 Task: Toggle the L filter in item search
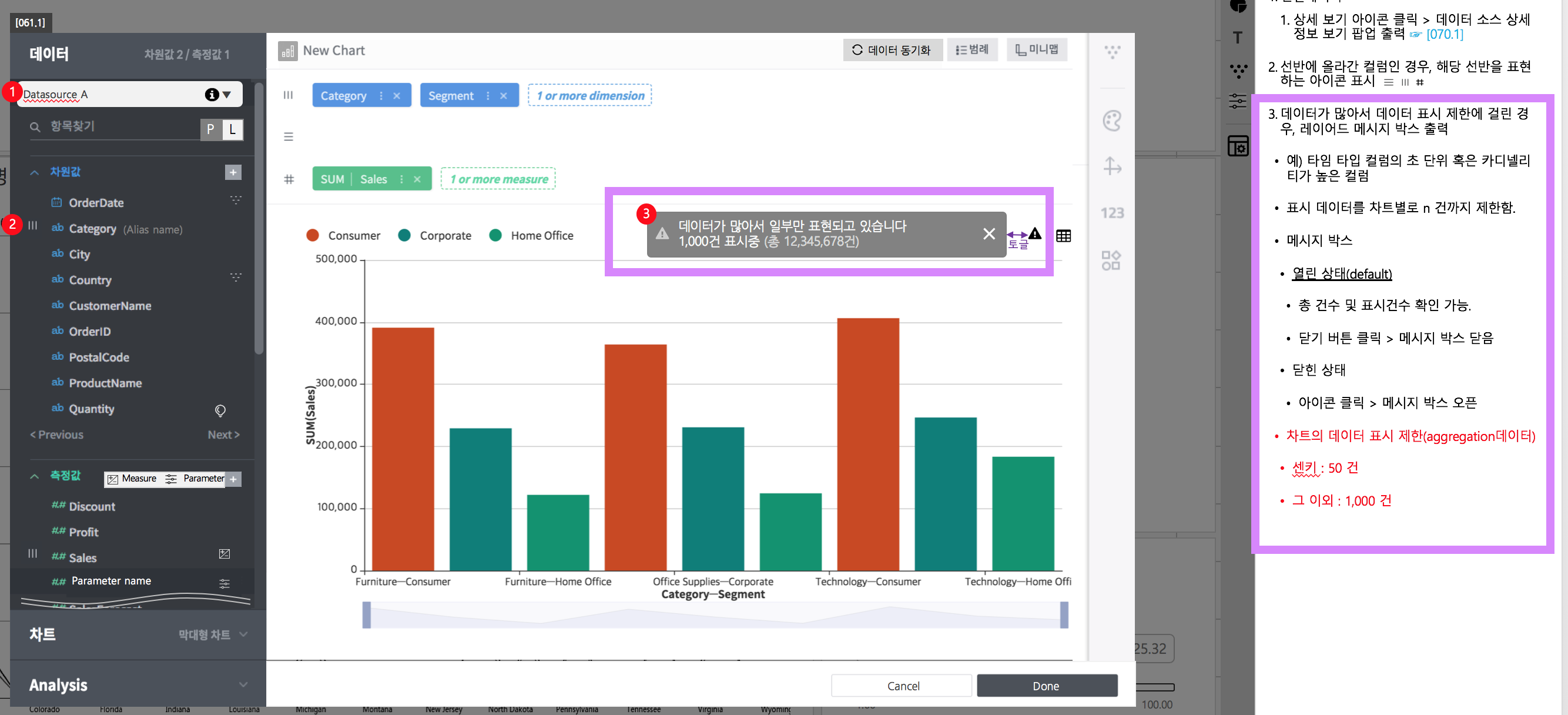pyautogui.click(x=232, y=129)
